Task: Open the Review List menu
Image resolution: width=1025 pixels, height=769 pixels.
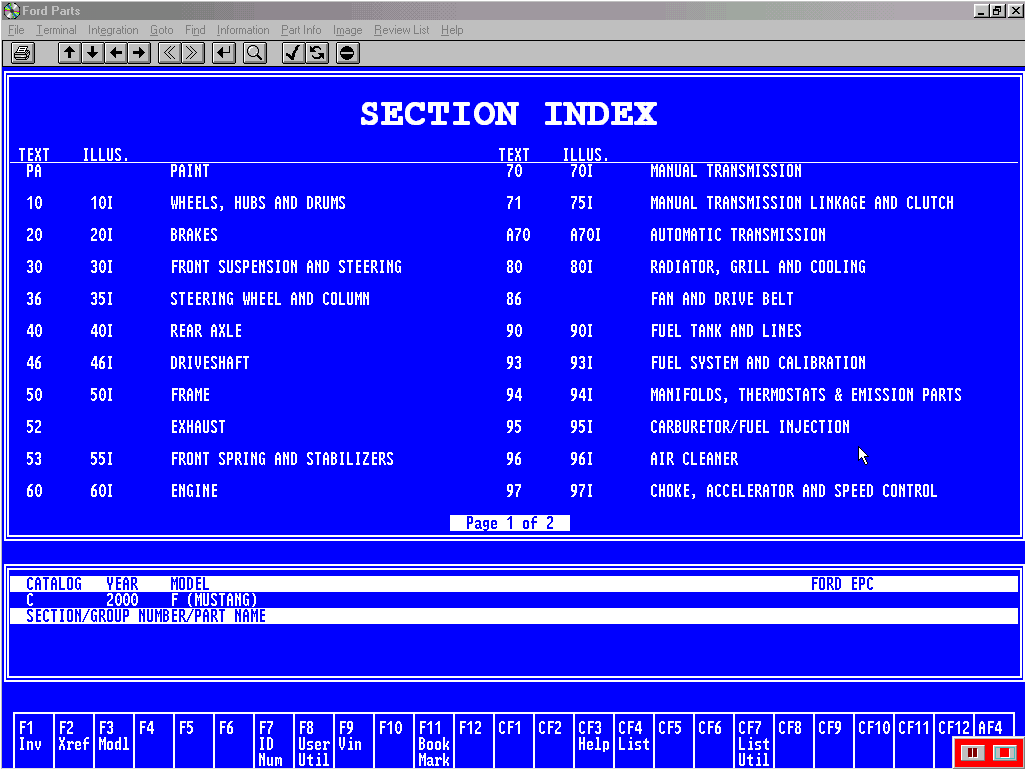Action: coord(402,30)
